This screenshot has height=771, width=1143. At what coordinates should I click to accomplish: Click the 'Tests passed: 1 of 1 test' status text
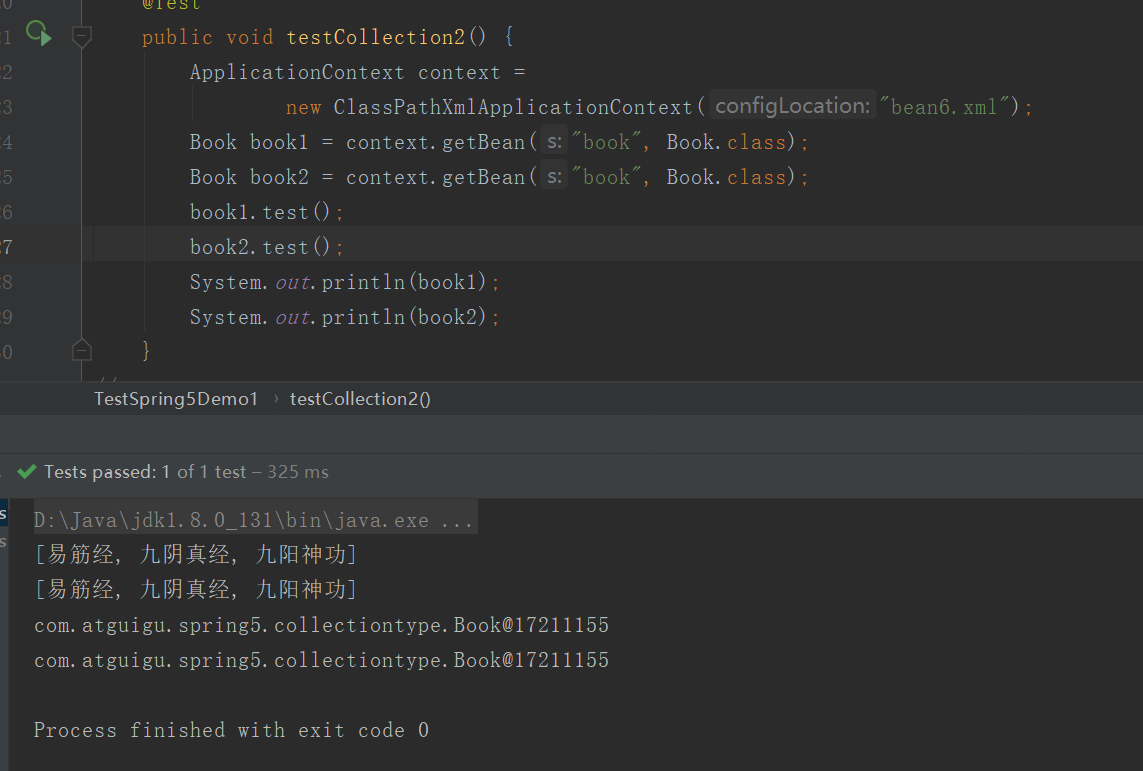(x=145, y=471)
